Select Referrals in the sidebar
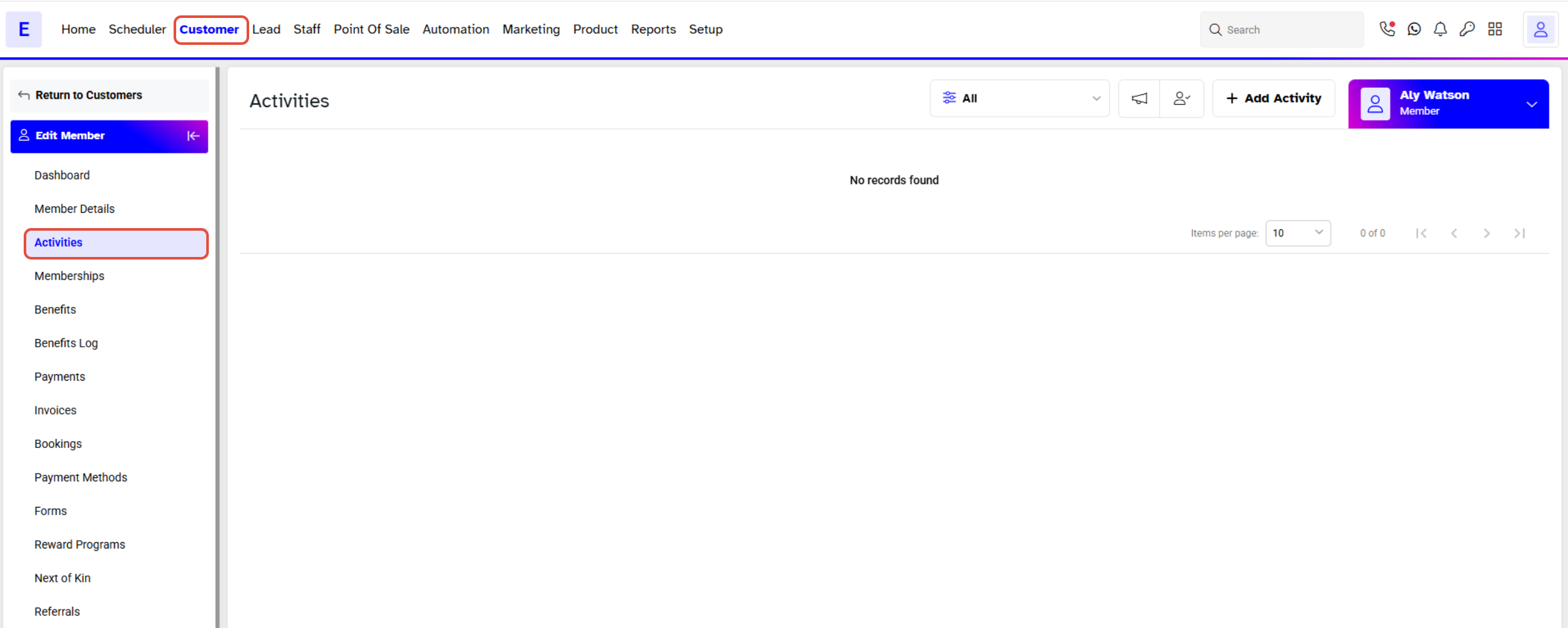Viewport: 1568px width, 628px height. coord(57,611)
